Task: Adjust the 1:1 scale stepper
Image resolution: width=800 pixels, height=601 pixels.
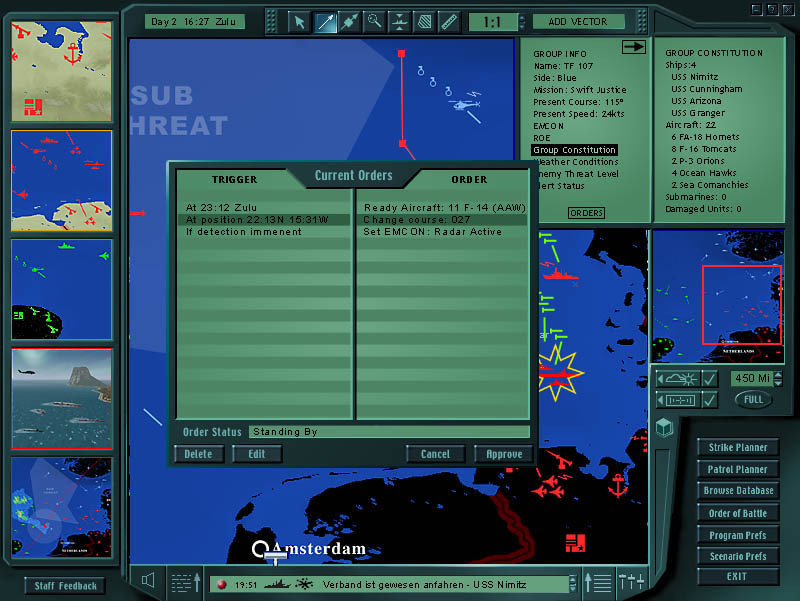Action: point(521,22)
